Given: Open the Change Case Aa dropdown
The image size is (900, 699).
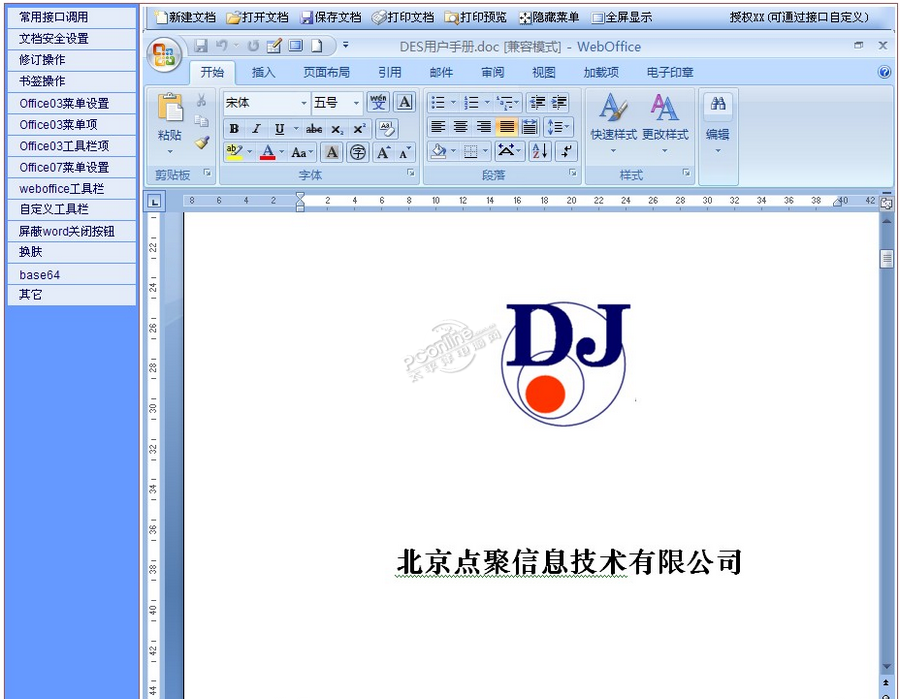Looking at the screenshot, I should click(x=302, y=152).
